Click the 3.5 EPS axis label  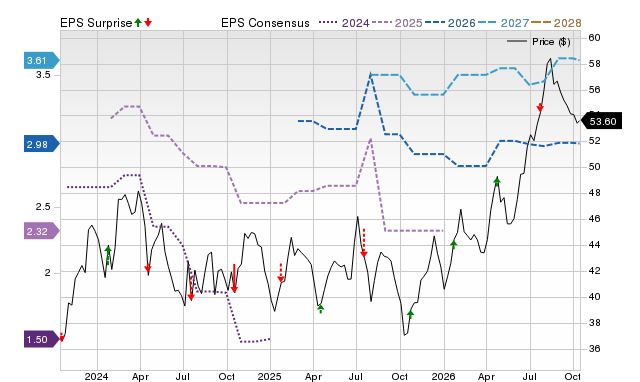(x=43, y=75)
